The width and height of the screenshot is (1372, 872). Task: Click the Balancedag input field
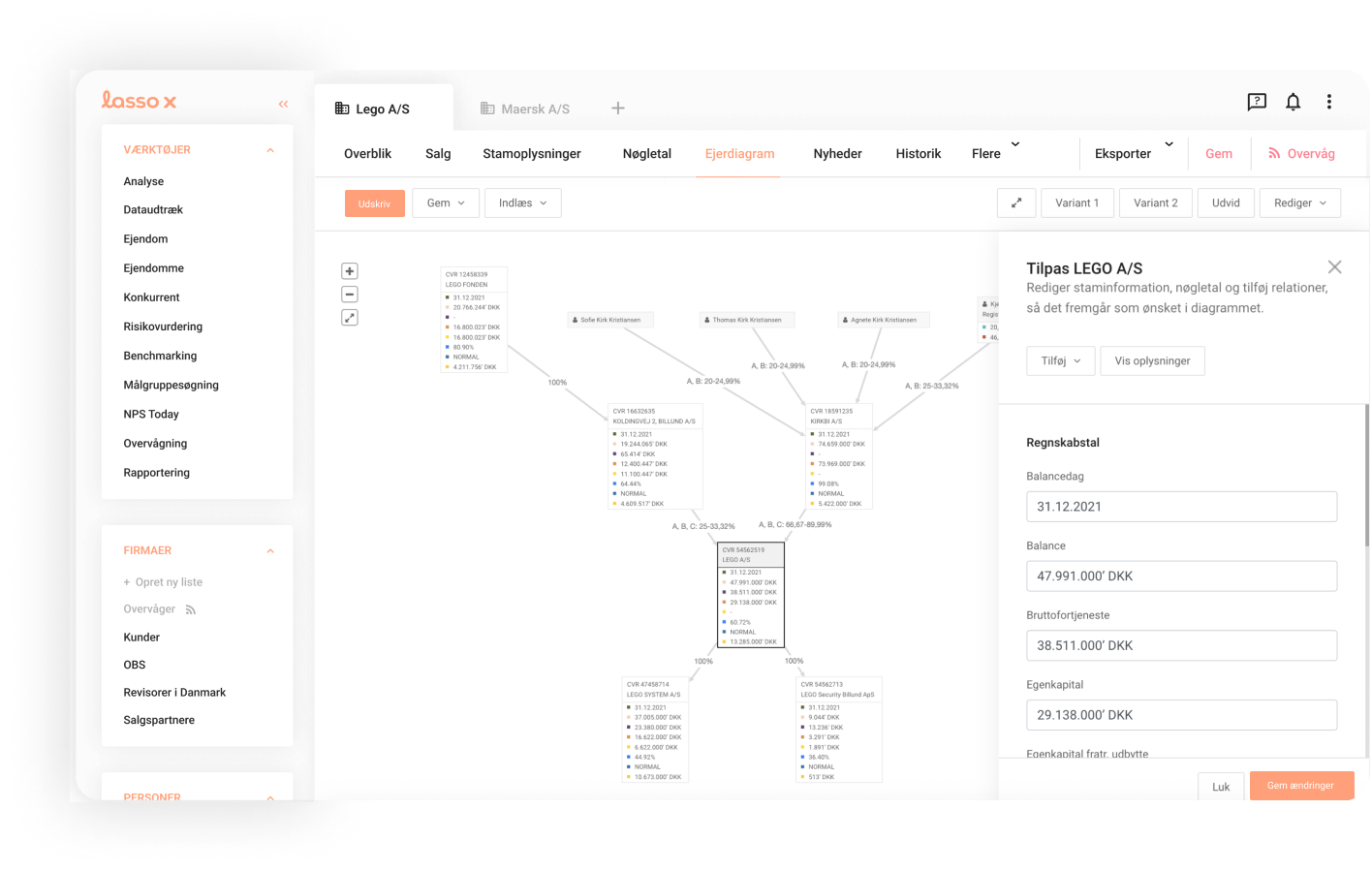[1181, 506]
